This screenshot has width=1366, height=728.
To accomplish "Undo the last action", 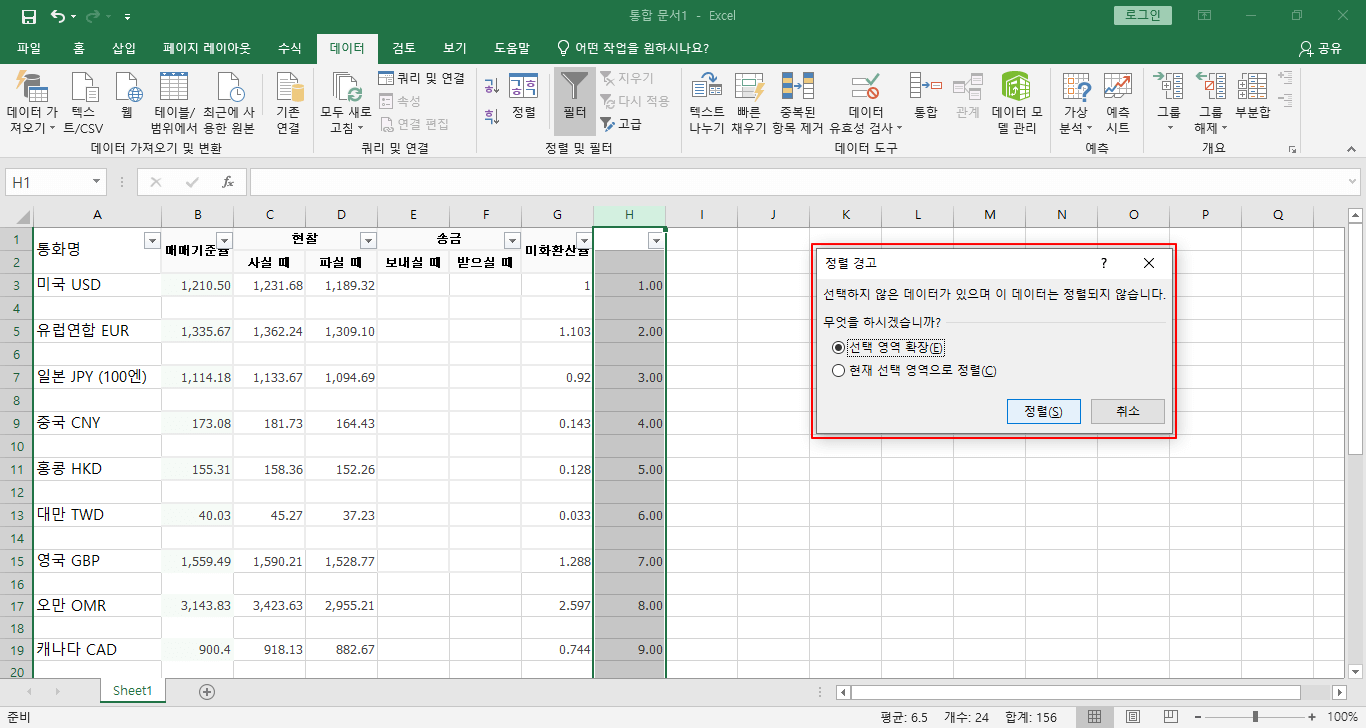I will (59, 16).
